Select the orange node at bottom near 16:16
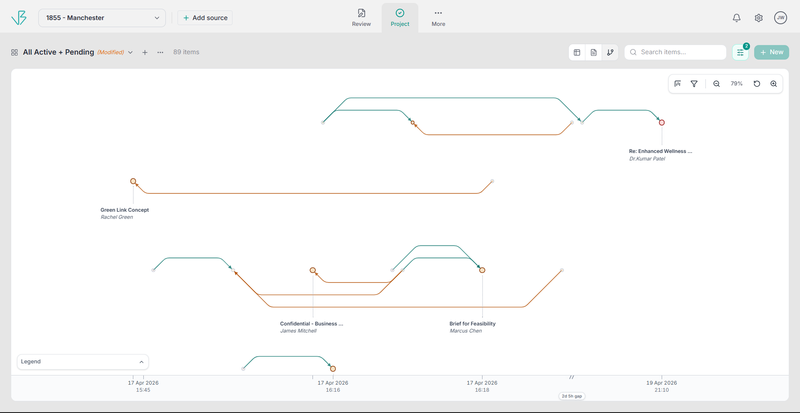The width and height of the screenshot is (800, 413). coord(333,369)
